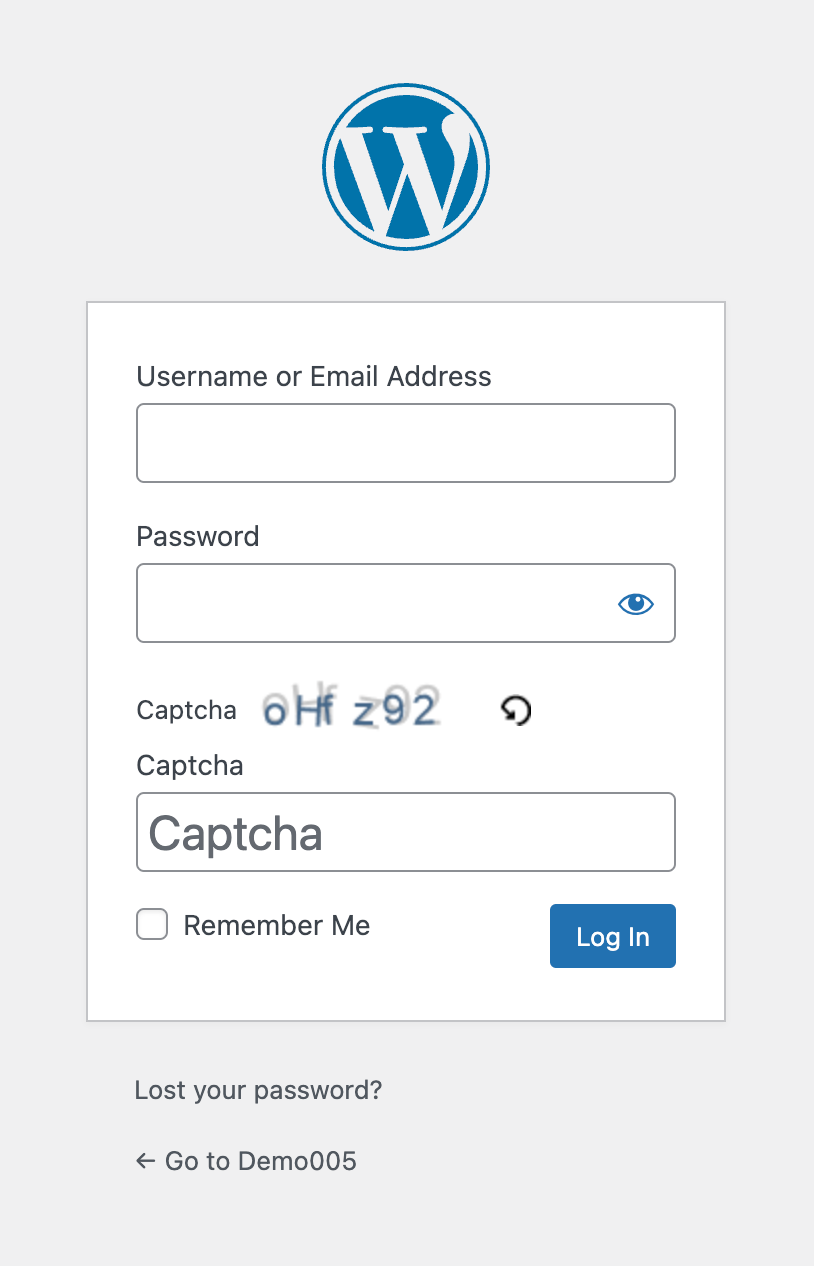Focus the Username or Email Address field
Screen dimensions: 814x1266
point(405,443)
